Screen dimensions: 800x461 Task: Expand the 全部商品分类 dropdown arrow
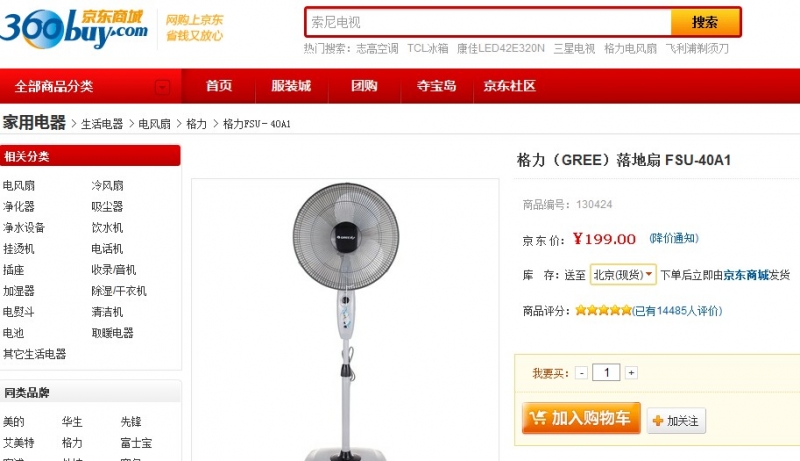162,87
